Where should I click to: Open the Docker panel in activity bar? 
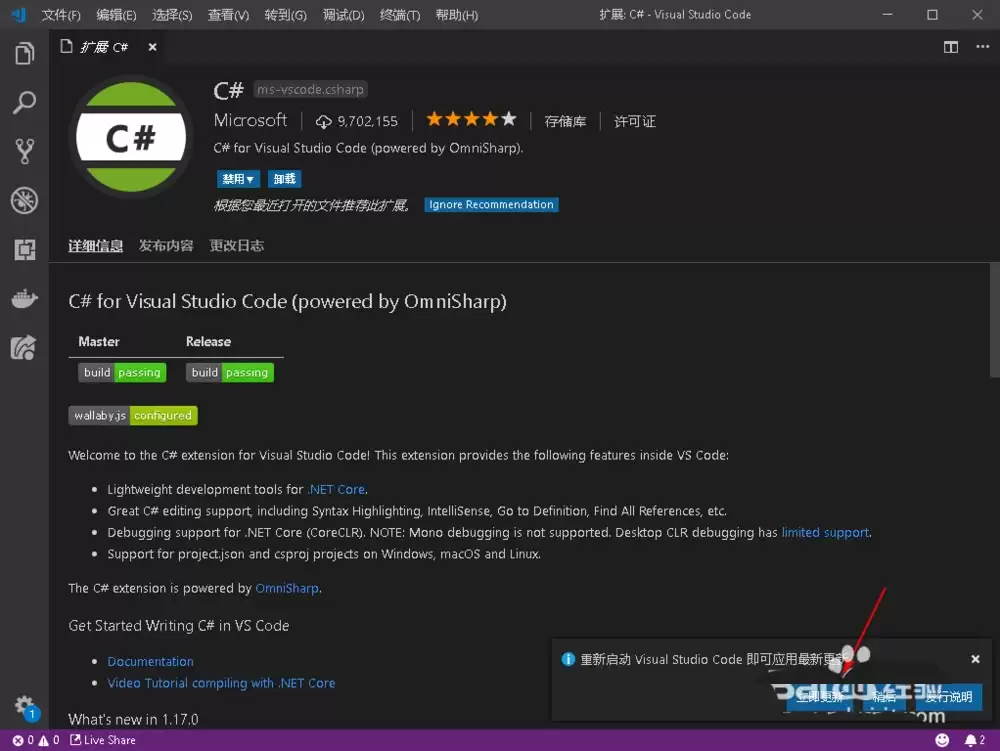25,298
